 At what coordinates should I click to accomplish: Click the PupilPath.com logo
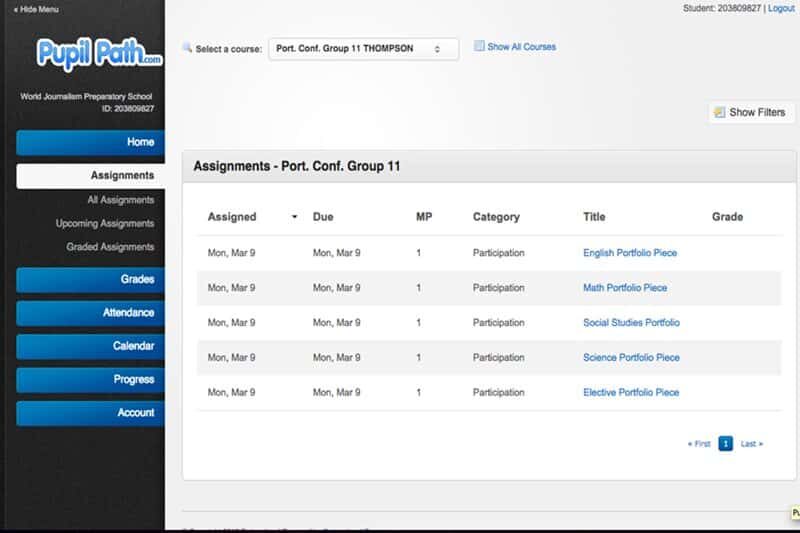pos(99,54)
